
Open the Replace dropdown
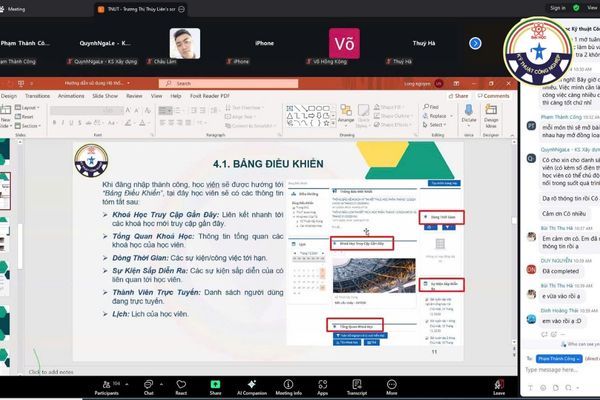(x=438, y=116)
